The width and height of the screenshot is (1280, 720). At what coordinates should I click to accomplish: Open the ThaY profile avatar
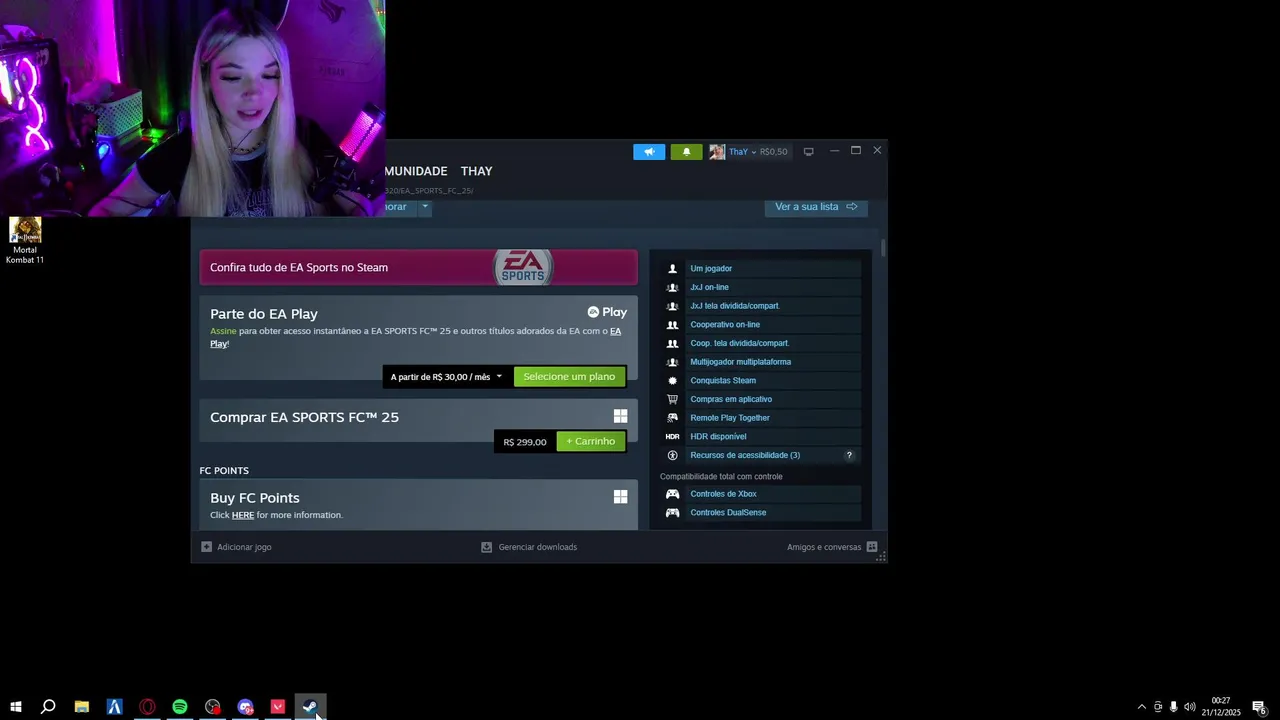pos(717,152)
